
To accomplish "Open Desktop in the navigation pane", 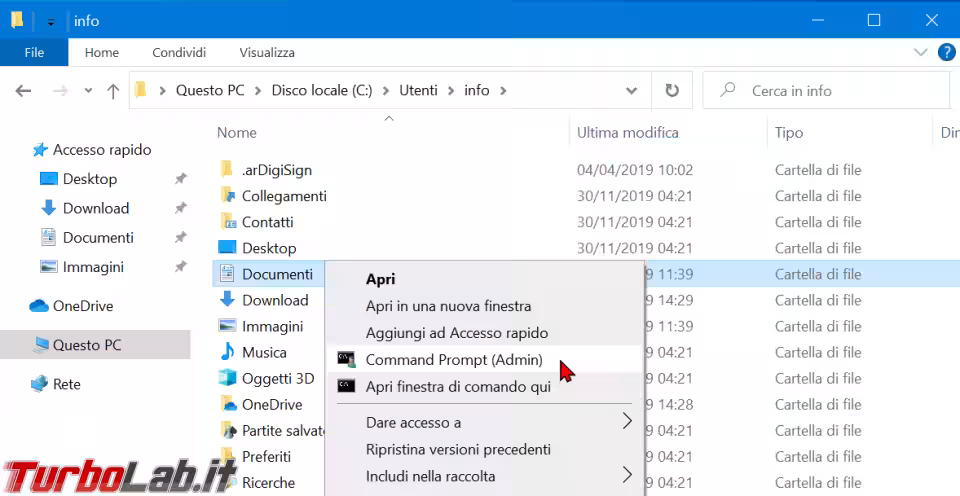I will point(89,179).
